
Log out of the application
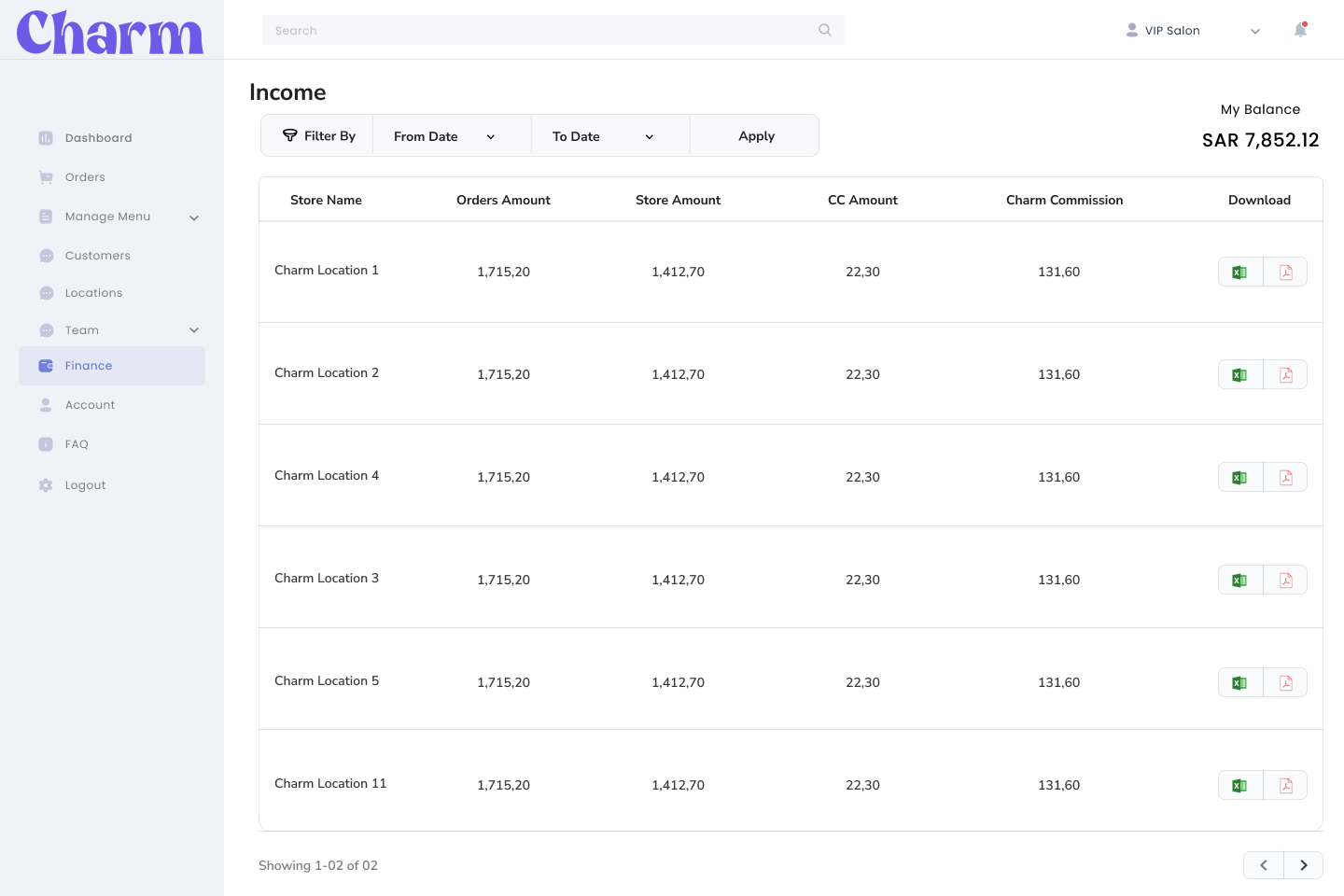tap(85, 485)
